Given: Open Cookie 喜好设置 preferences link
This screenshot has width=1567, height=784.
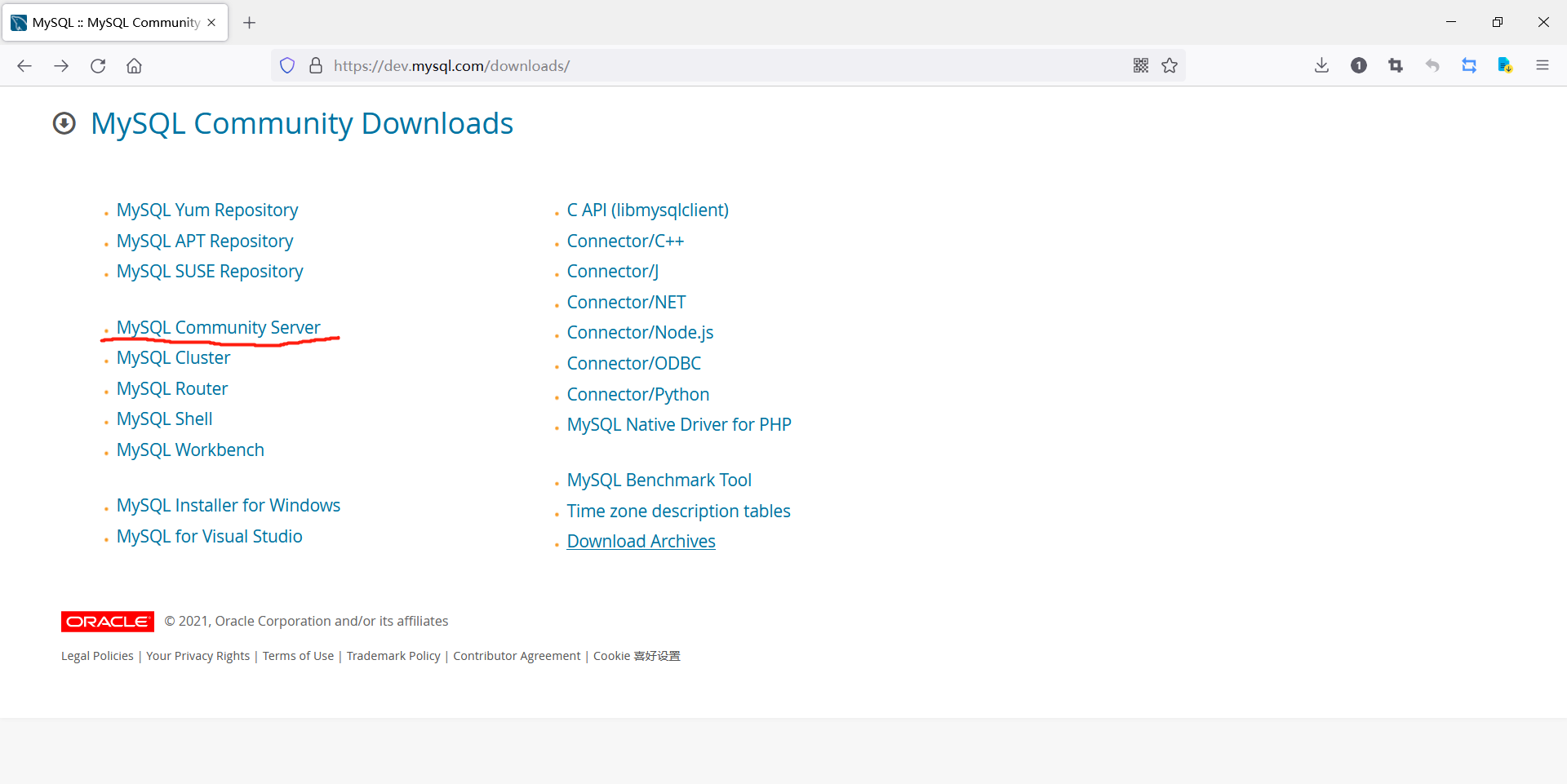Looking at the screenshot, I should click(637, 656).
